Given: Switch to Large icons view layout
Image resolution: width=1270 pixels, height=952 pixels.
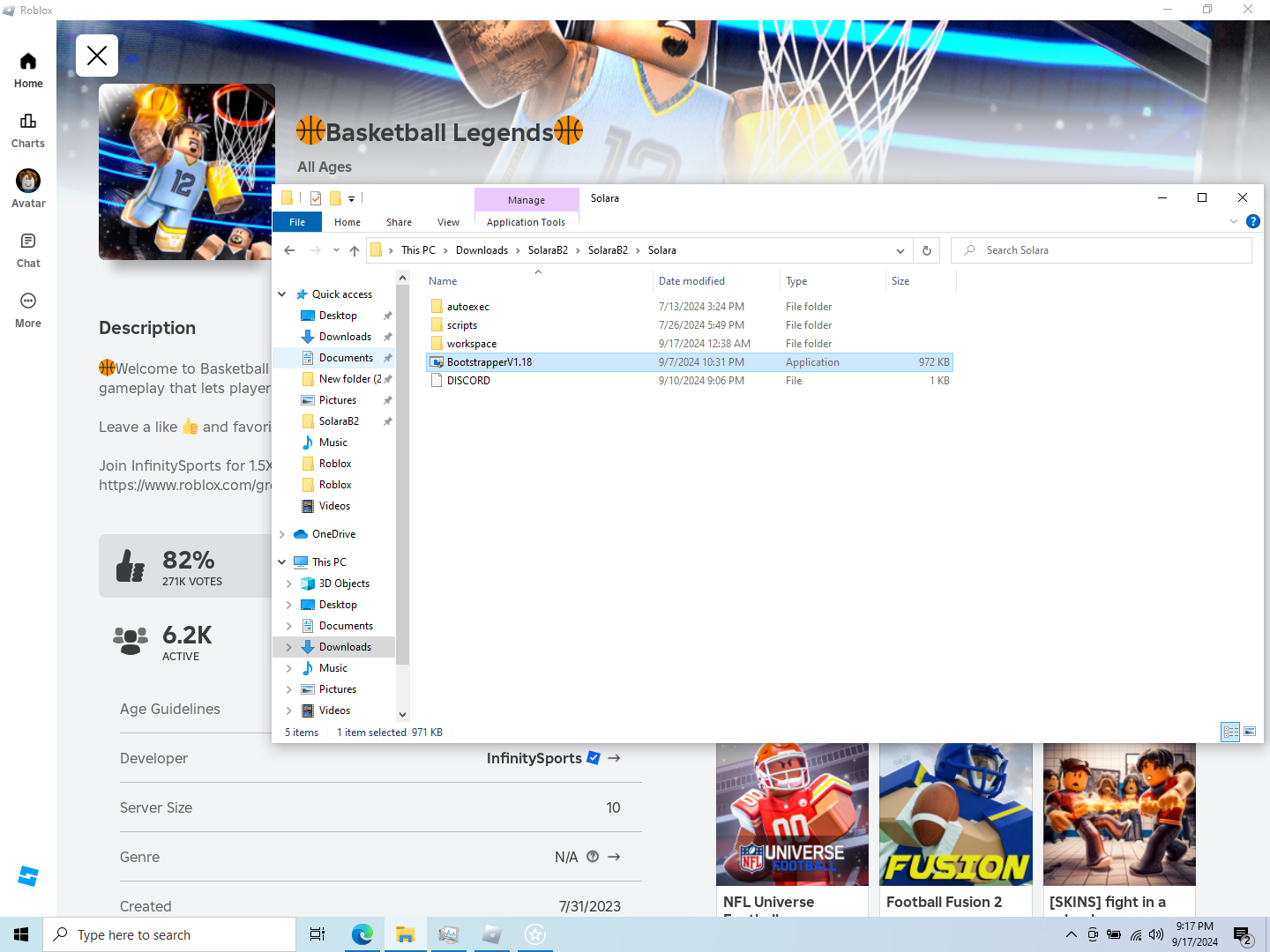Looking at the screenshot, I should (x=1250, y=732).
